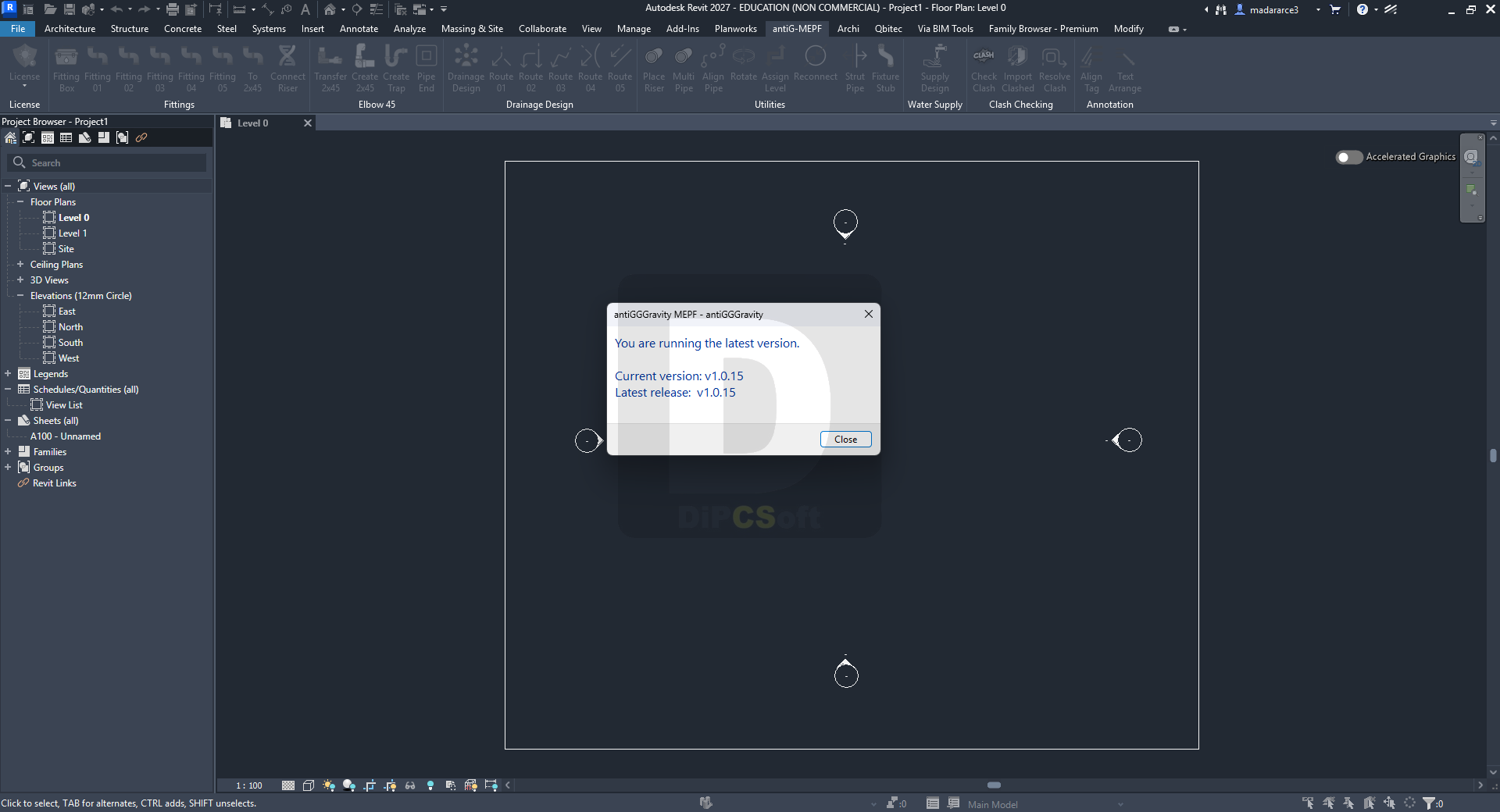Expand the 3D Views node
Image resolution: width=1500 pixels, height=812 pixels.
coord(20,280)
